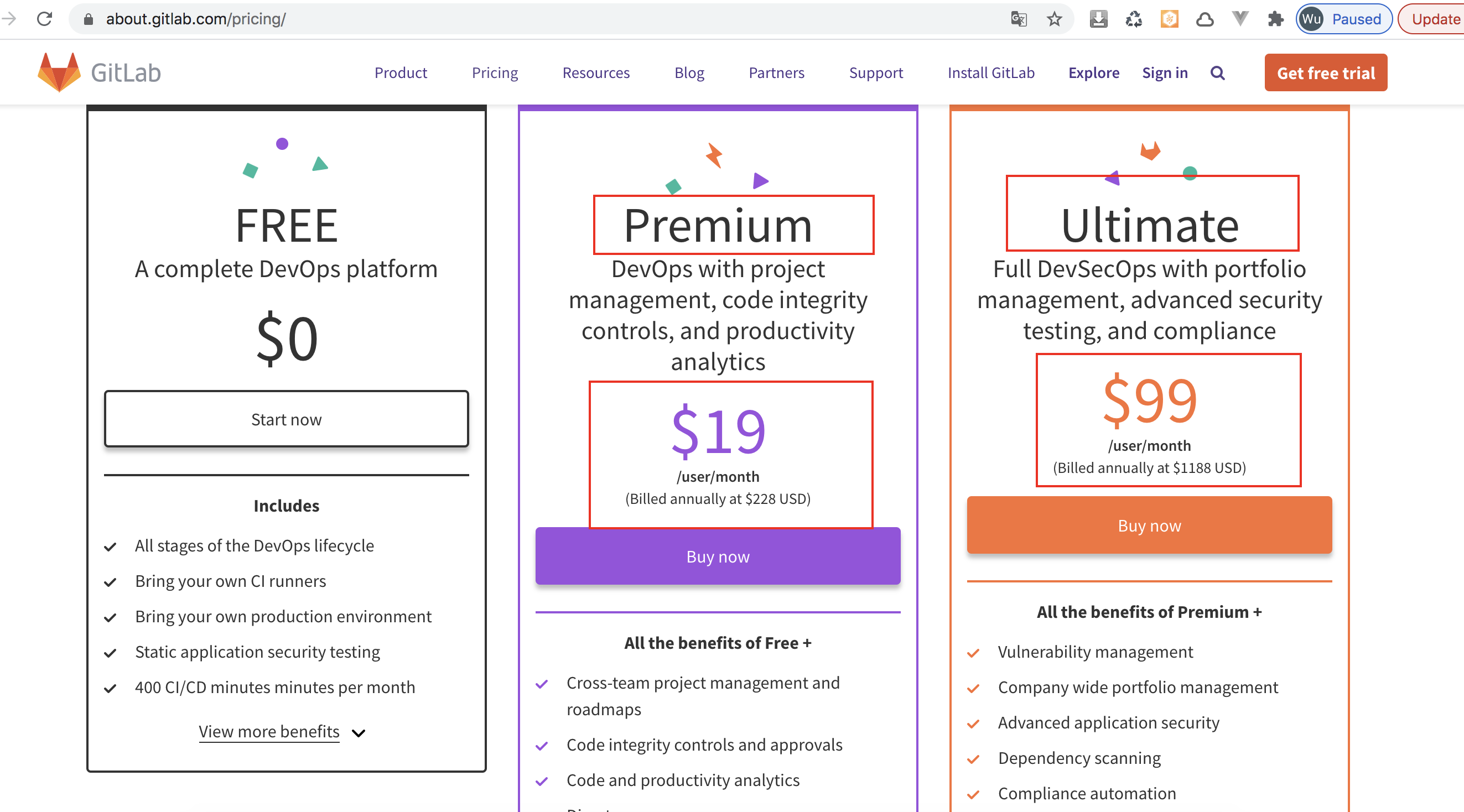Click the Chrome Update button
The image size is (1464, 812).
click(1432, 19)
